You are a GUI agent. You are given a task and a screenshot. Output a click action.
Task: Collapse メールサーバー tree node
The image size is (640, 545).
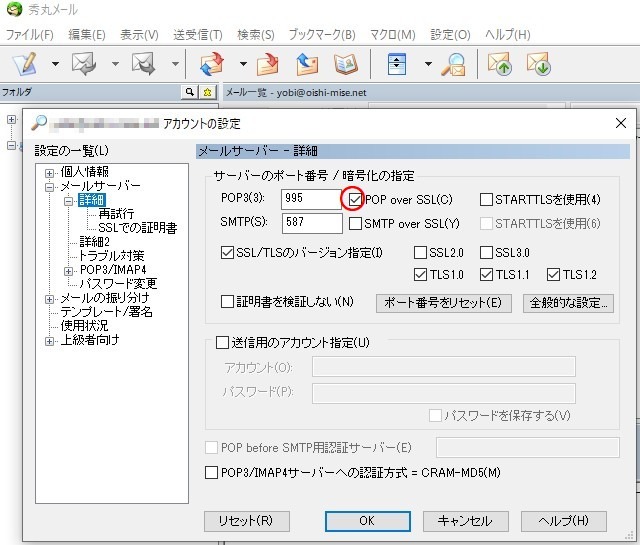click(49, 187)
